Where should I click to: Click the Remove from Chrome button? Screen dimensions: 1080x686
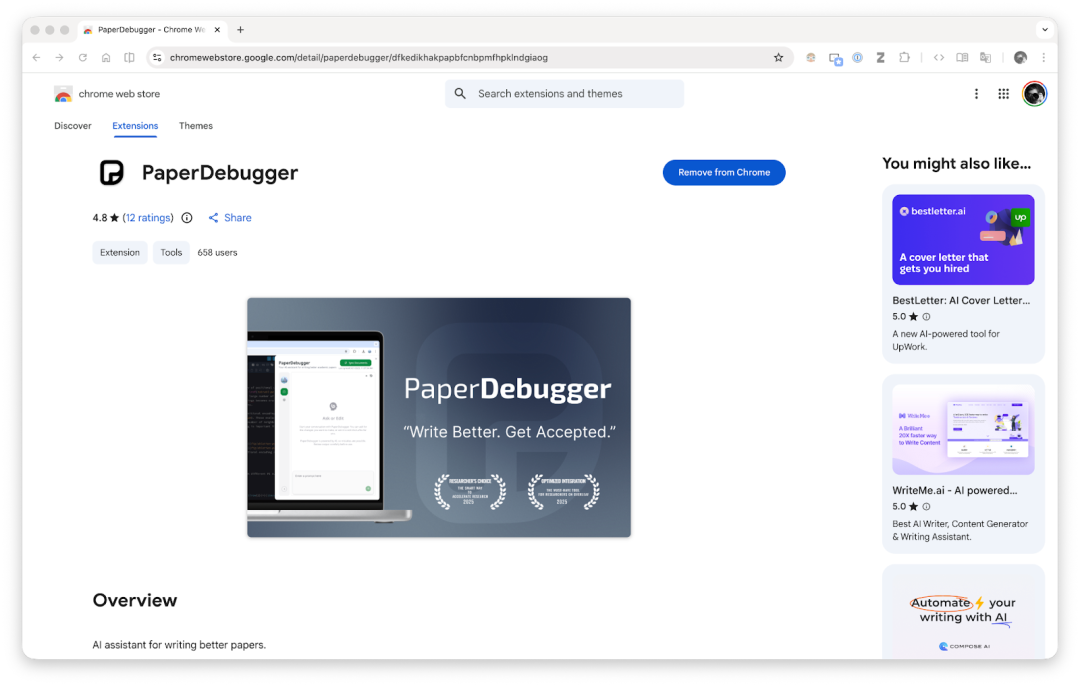pos(723,172)
